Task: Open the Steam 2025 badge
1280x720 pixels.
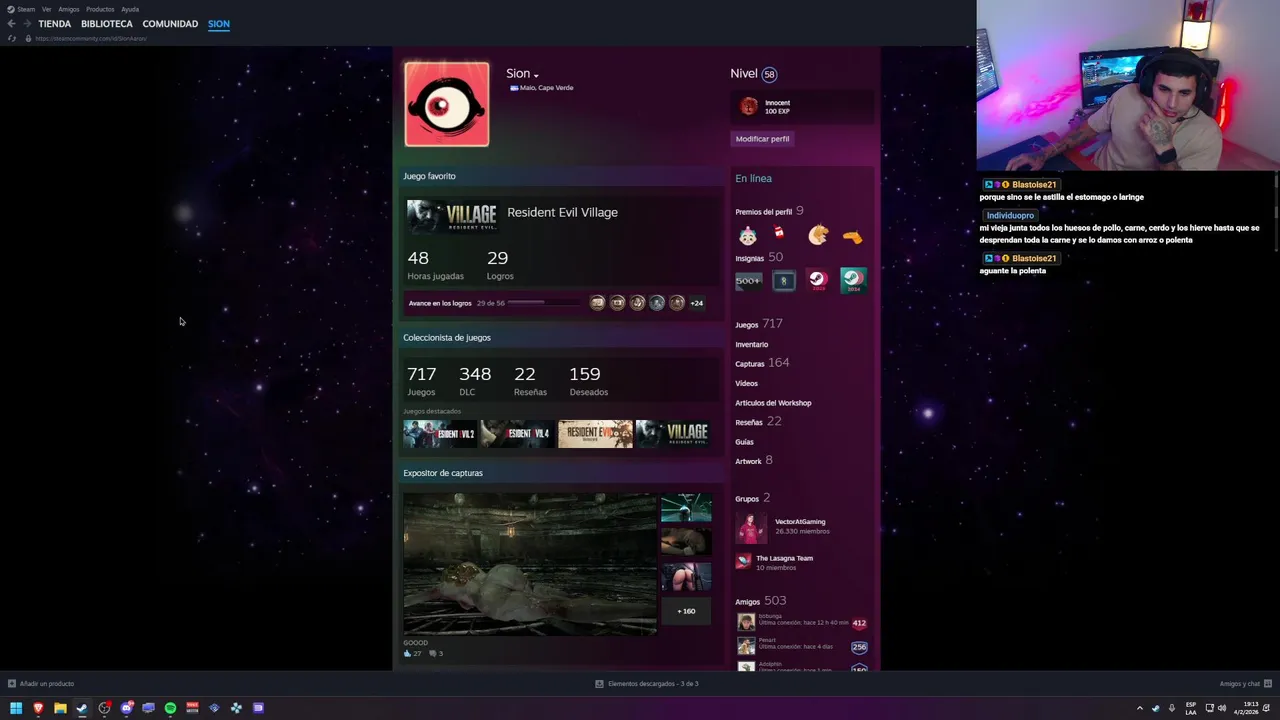Action: 818,281
